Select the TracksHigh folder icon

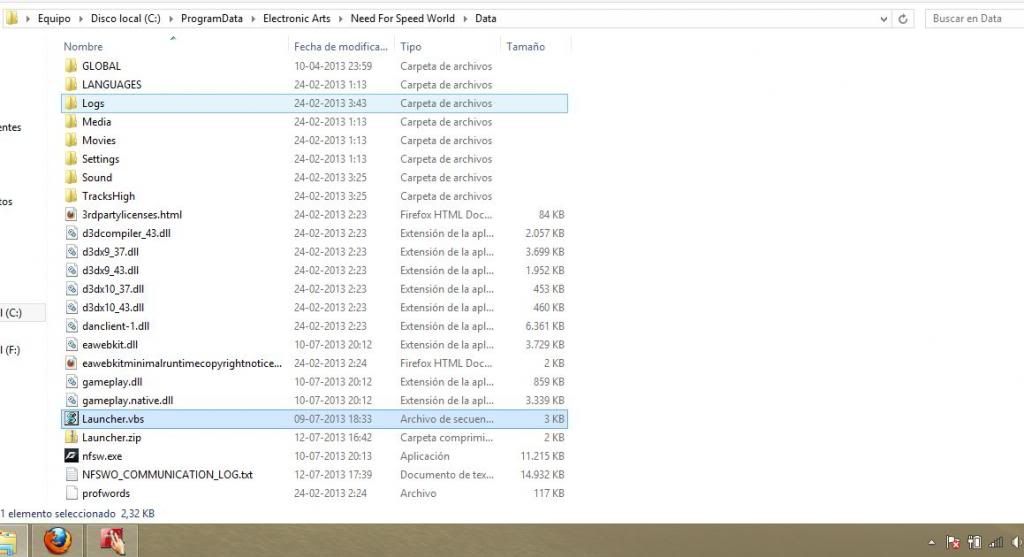click(71, 196)
